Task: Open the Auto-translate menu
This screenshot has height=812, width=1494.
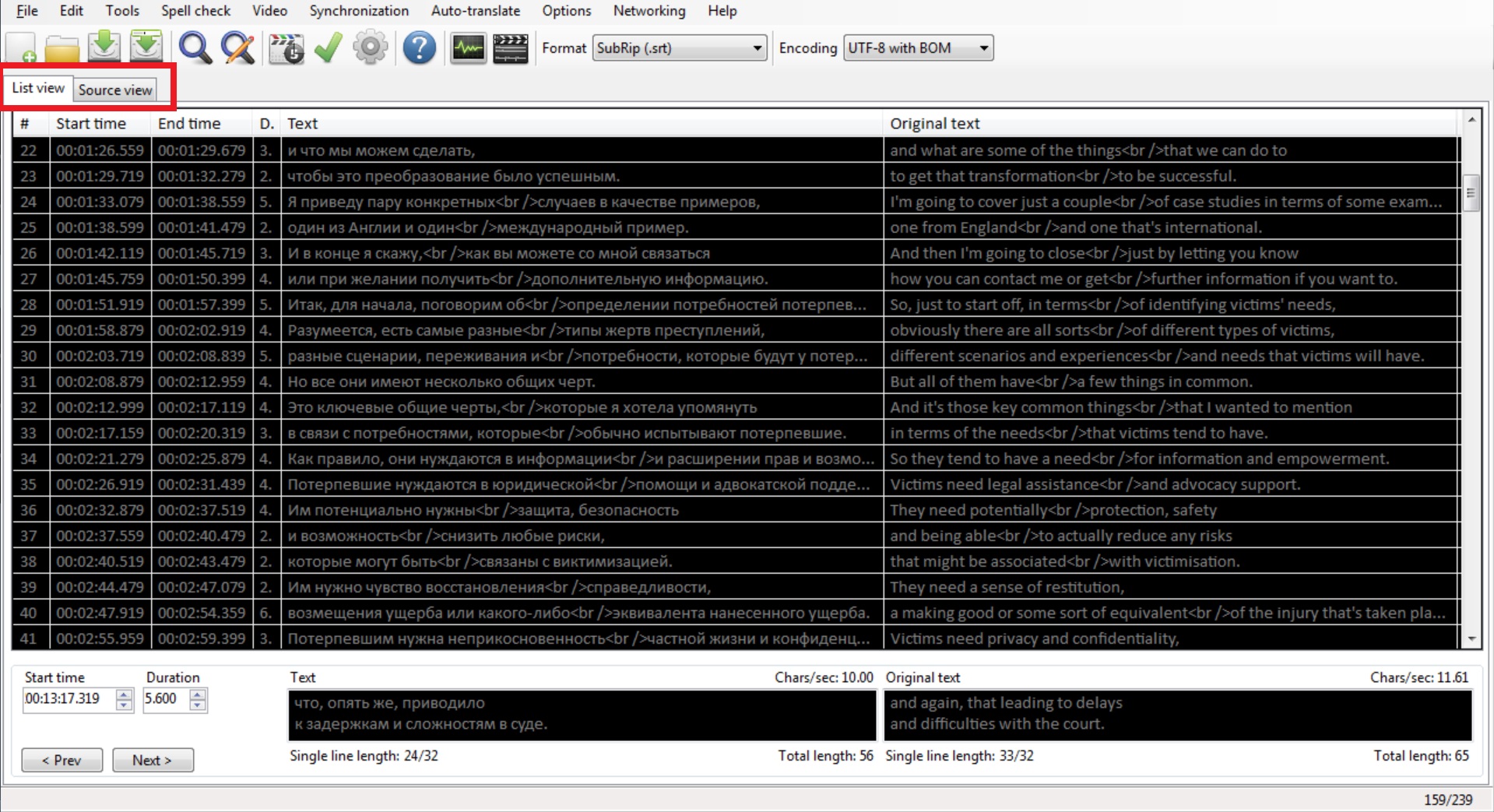Action: (x=476, y=11)
